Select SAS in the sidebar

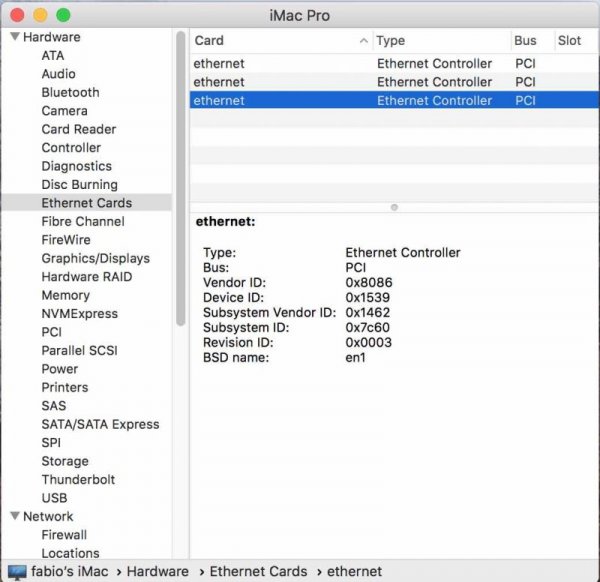pos(54,406)
